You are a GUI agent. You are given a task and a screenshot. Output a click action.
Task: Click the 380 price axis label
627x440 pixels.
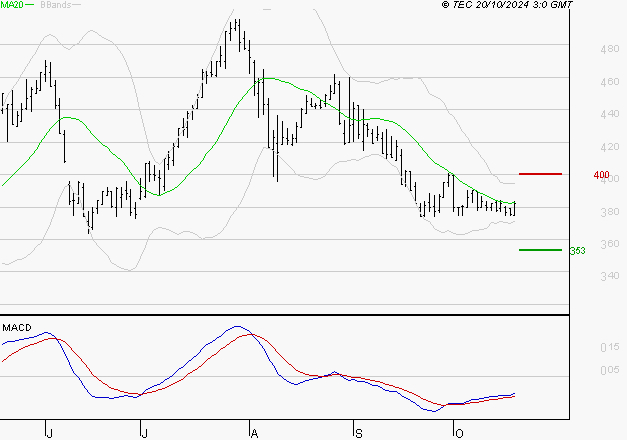click(x=609, y=212)
